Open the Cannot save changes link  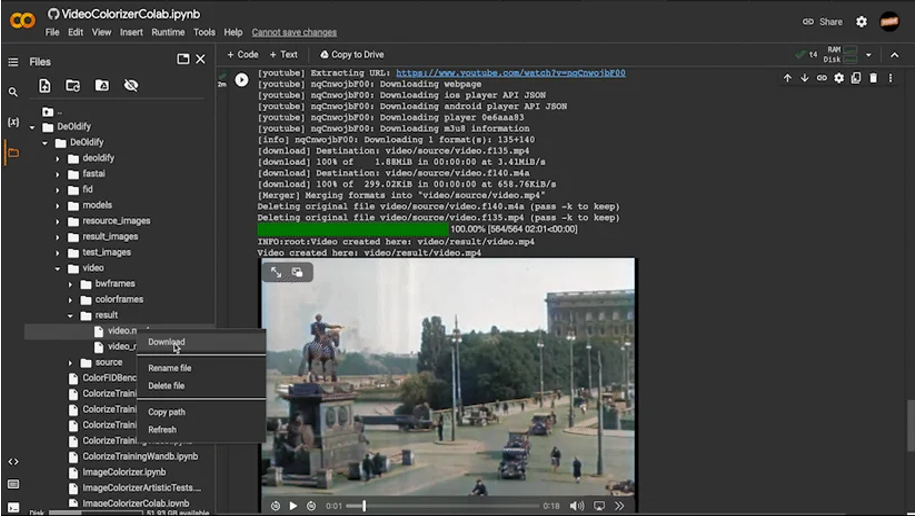(x=294, y=32)
